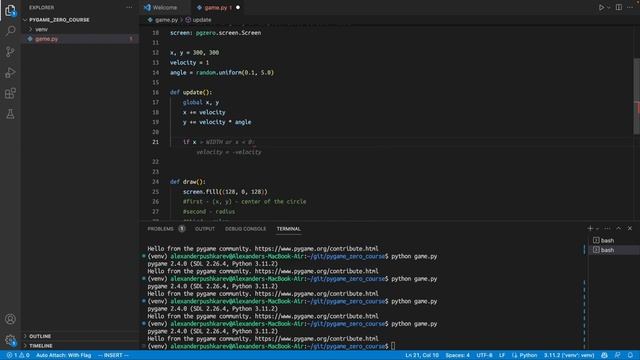Viewport: 640px width, 360px height.
Task: Change end of line sequence LF
Action: tap(502, 355)
